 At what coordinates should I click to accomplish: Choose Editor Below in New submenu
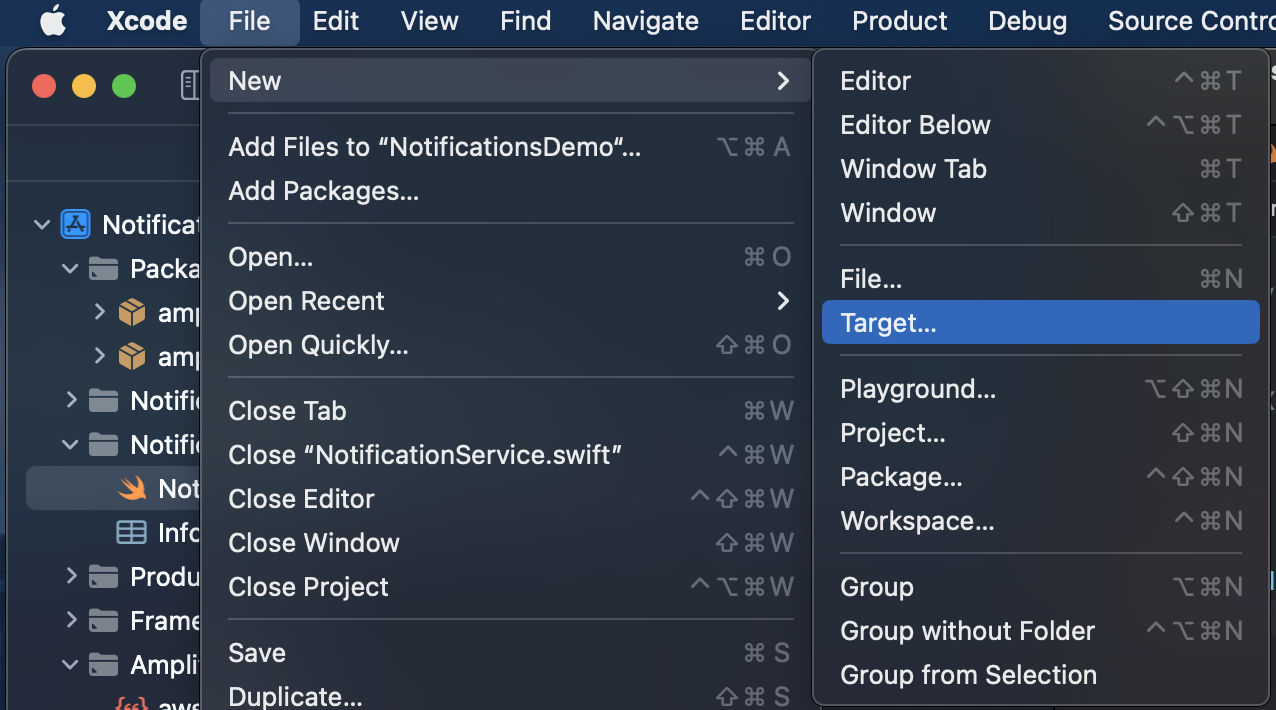coord(1041,125)
